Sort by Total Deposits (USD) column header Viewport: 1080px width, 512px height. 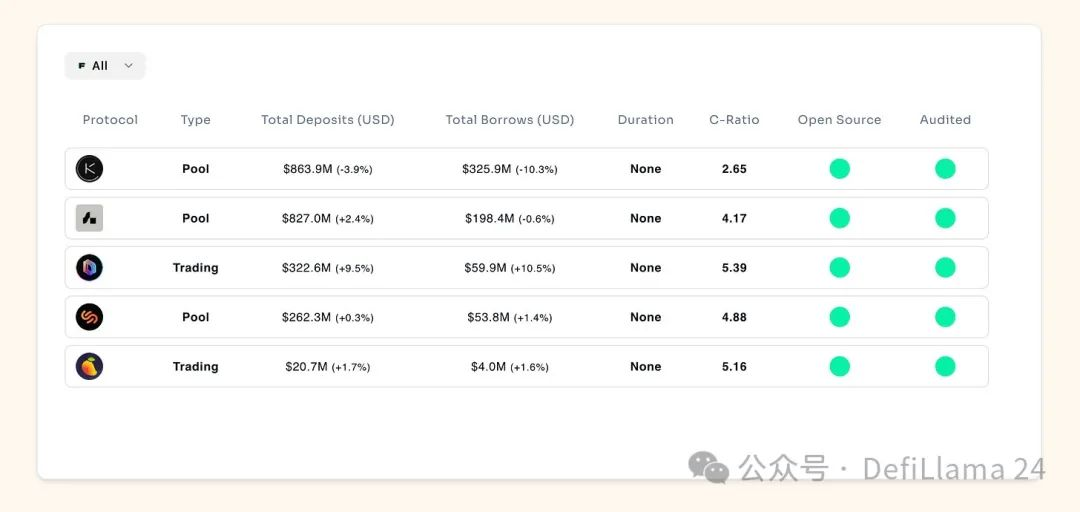pos(328,120)
